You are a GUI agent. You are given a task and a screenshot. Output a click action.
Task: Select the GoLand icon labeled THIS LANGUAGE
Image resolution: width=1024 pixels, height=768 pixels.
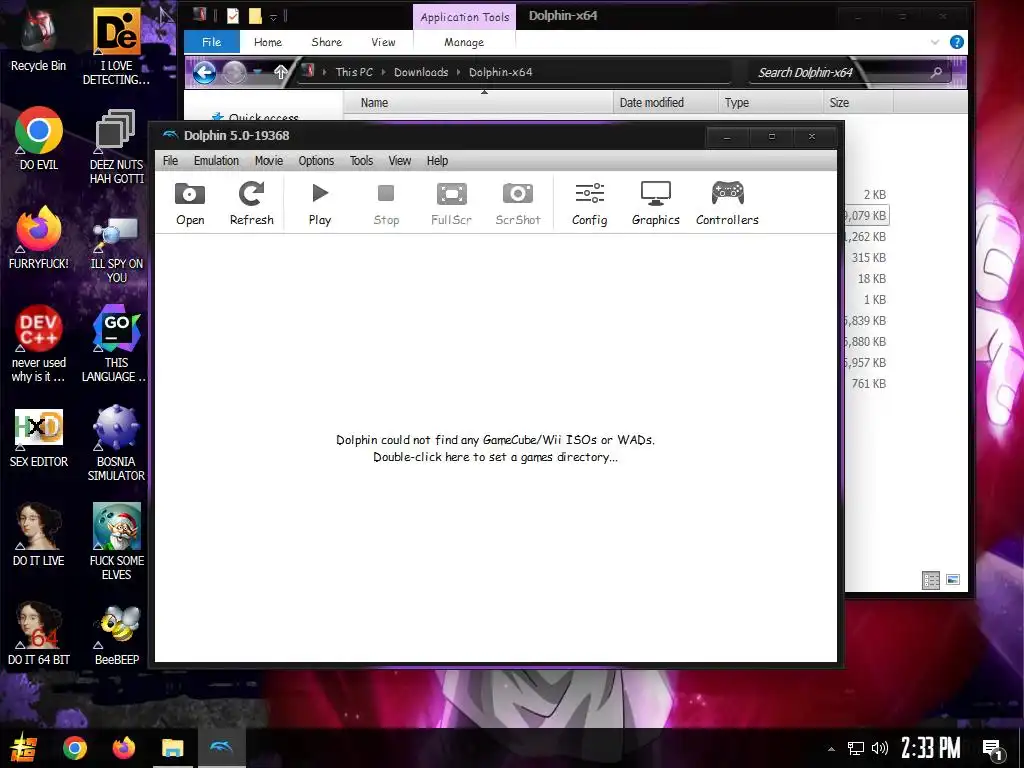pos(116,343)
